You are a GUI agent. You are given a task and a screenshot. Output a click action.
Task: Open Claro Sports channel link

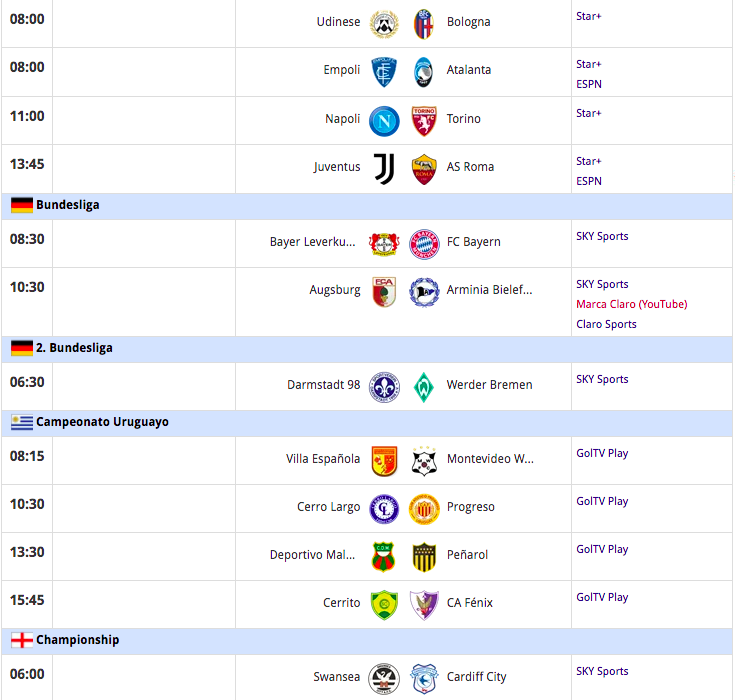pyautogui.click(x=606, y=324)
